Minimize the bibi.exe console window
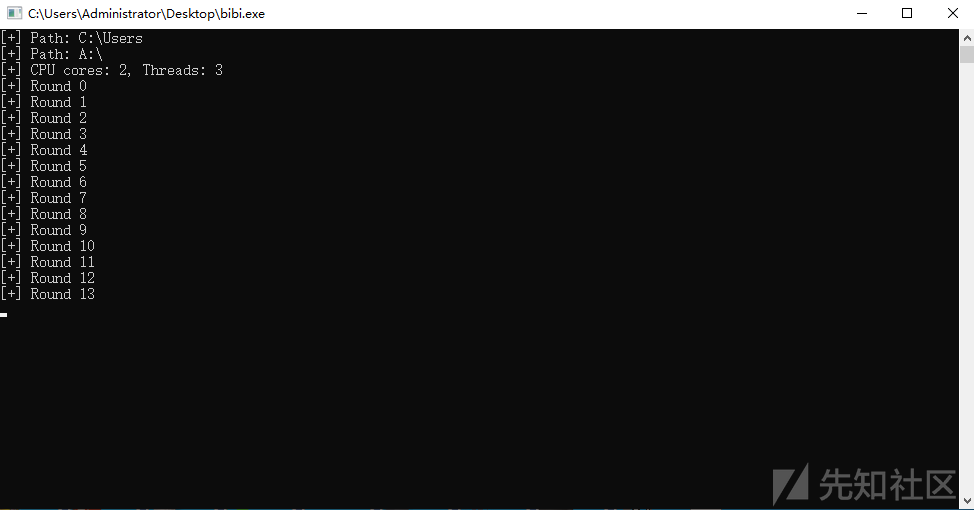 click(x=862, y=14)
